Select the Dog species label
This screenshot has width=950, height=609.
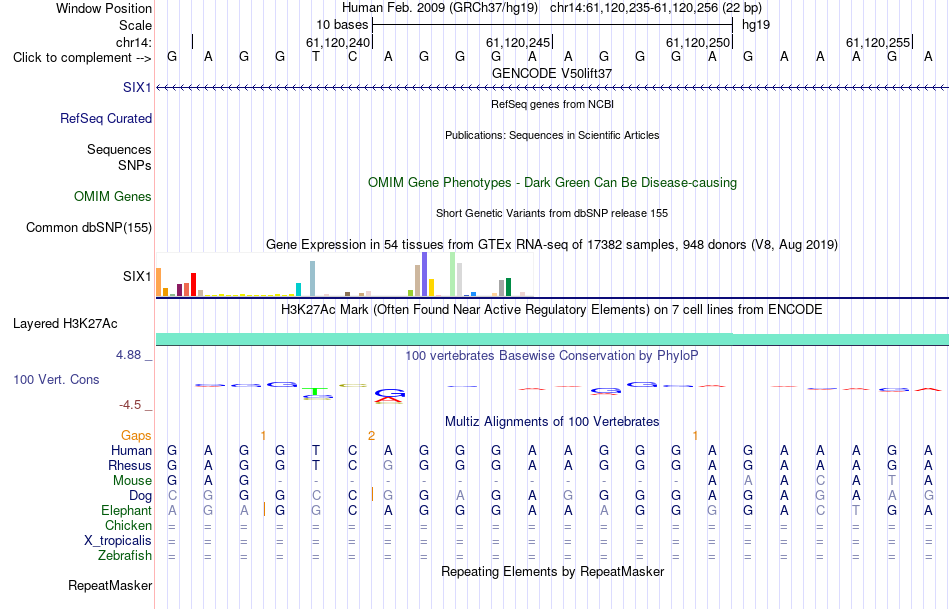pyautogui.click(x=141, y=496)
